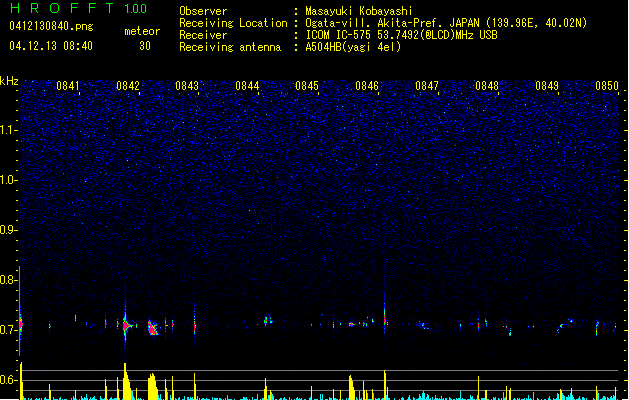
Task: Click the 0844 time marker
Action: tap(247, 86)
